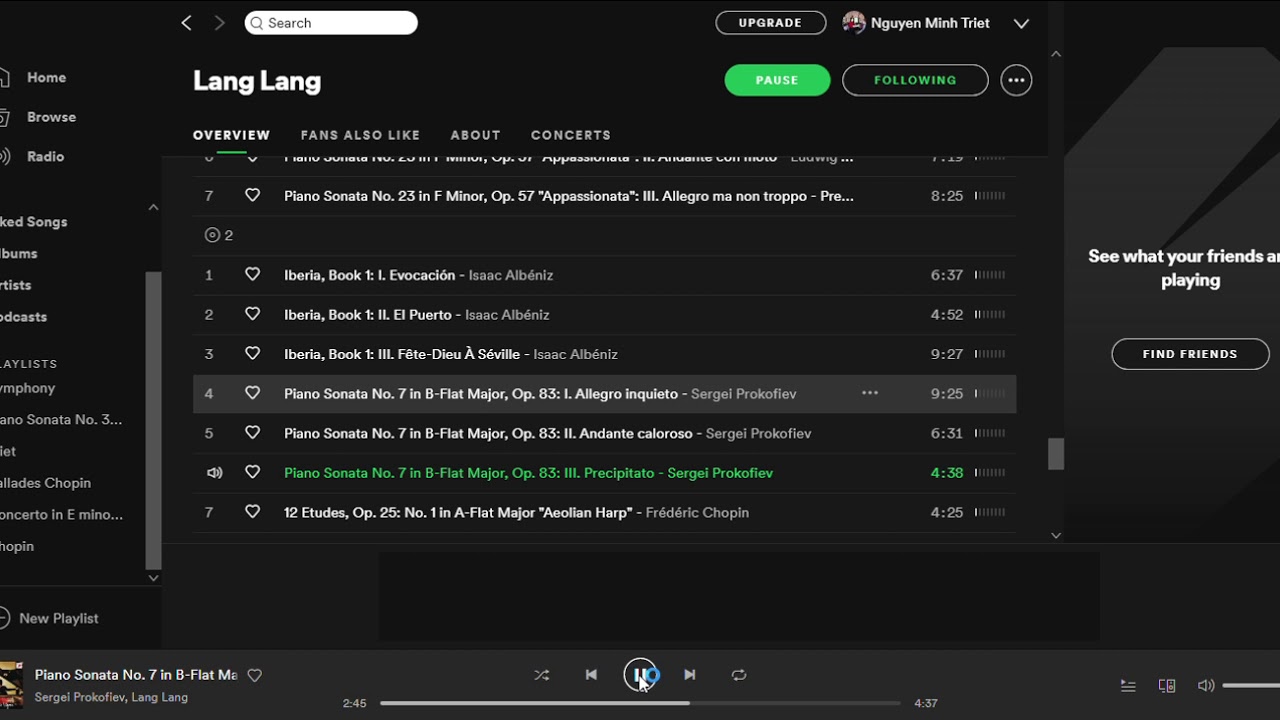Go back with the left arrow

[x=186, y=23]
